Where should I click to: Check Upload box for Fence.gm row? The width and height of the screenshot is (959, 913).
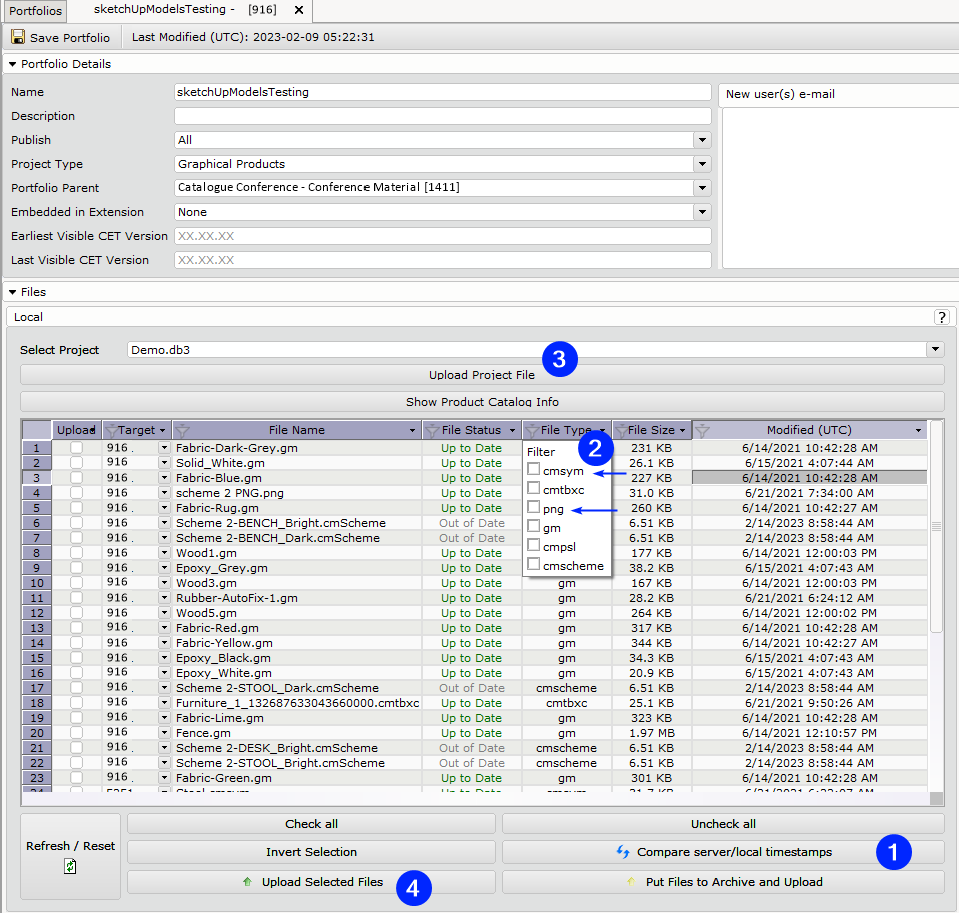coord(76,733)
